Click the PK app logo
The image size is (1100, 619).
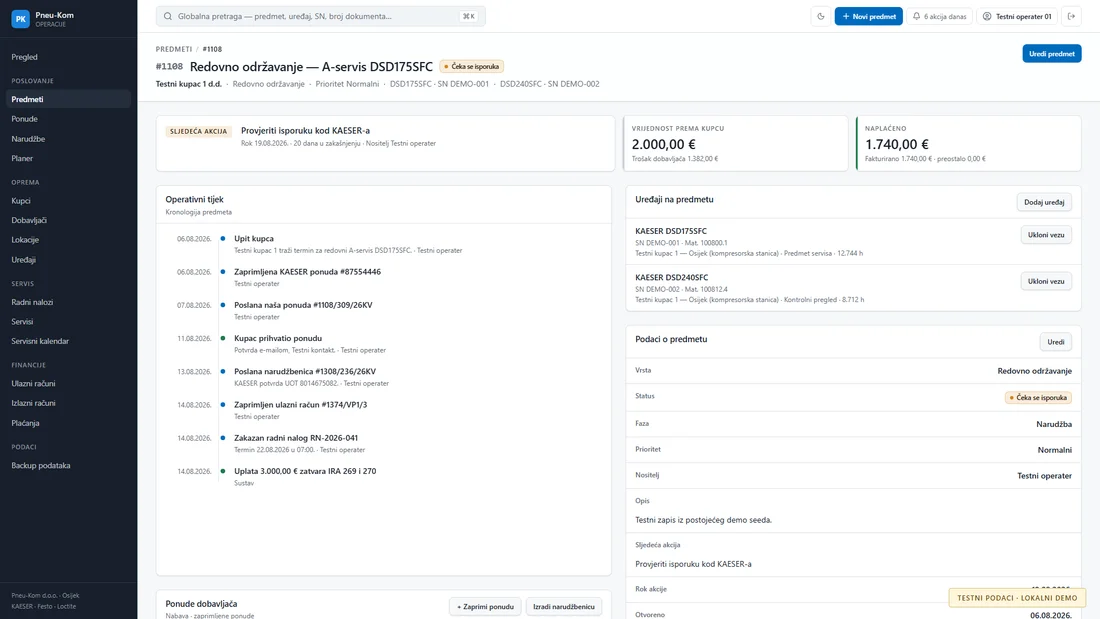(20, 19)
